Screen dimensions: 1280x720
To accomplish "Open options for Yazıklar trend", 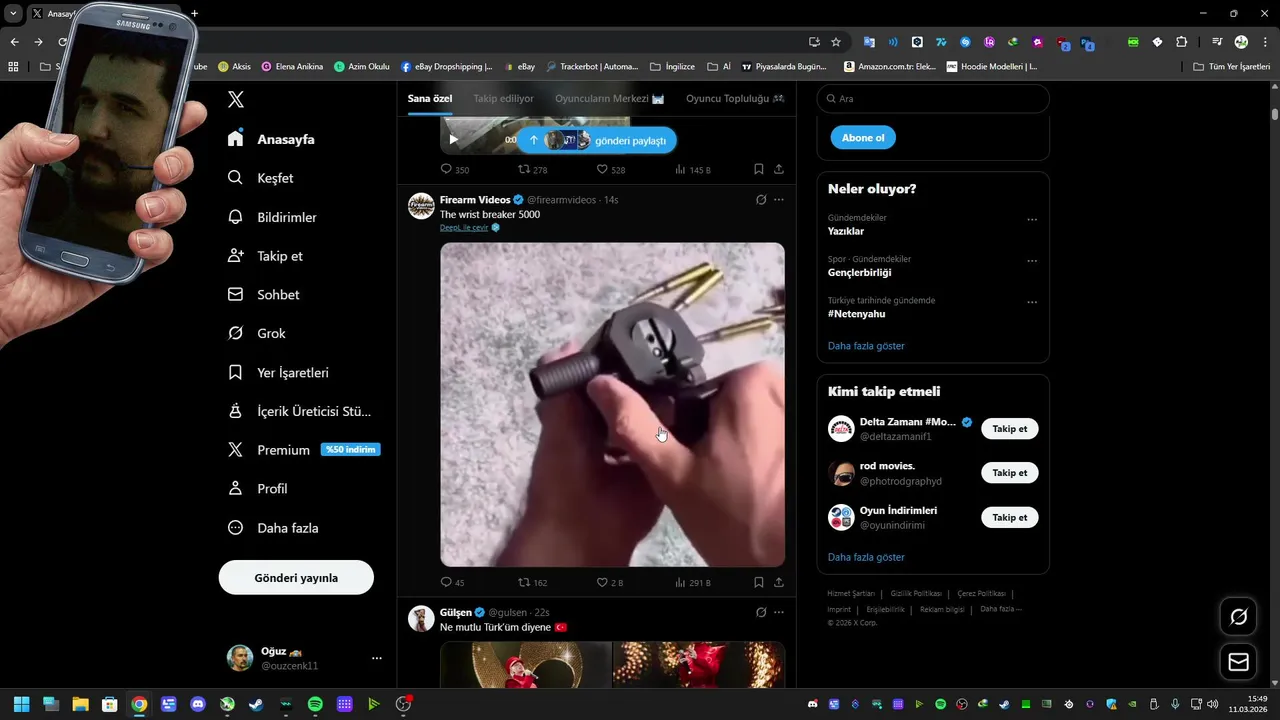I will point(1032,220).
